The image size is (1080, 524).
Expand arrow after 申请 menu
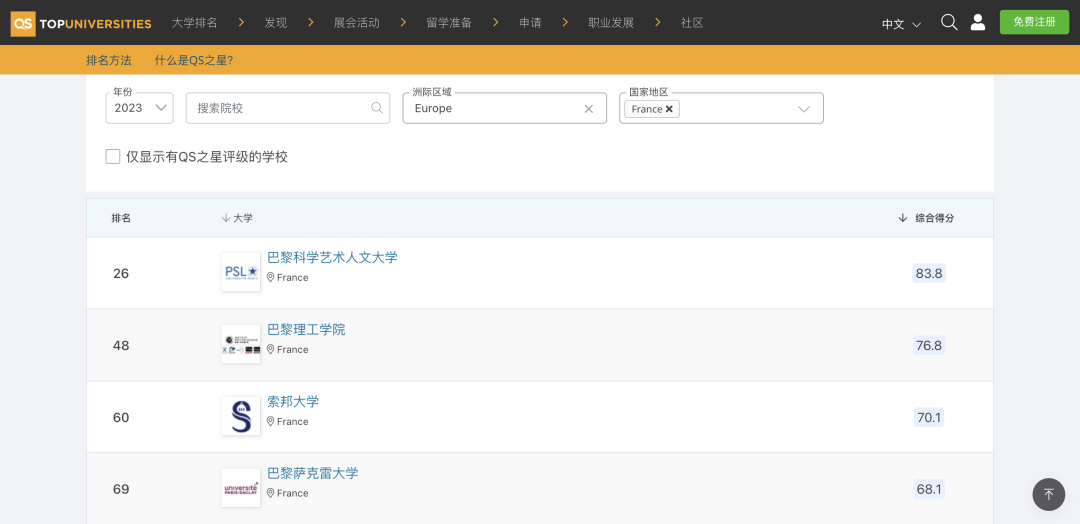click(x=565, y=23)
